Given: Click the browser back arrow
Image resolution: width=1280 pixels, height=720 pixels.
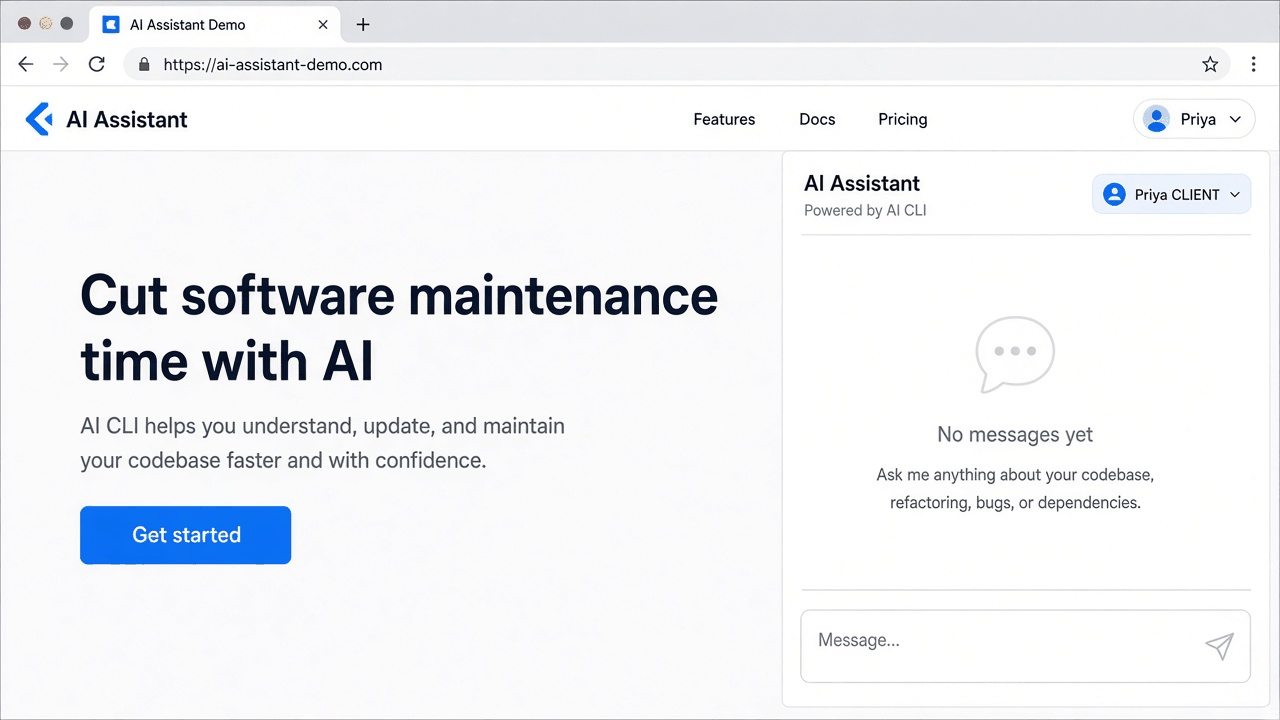Looking at the screenshot, I should 26,64.
